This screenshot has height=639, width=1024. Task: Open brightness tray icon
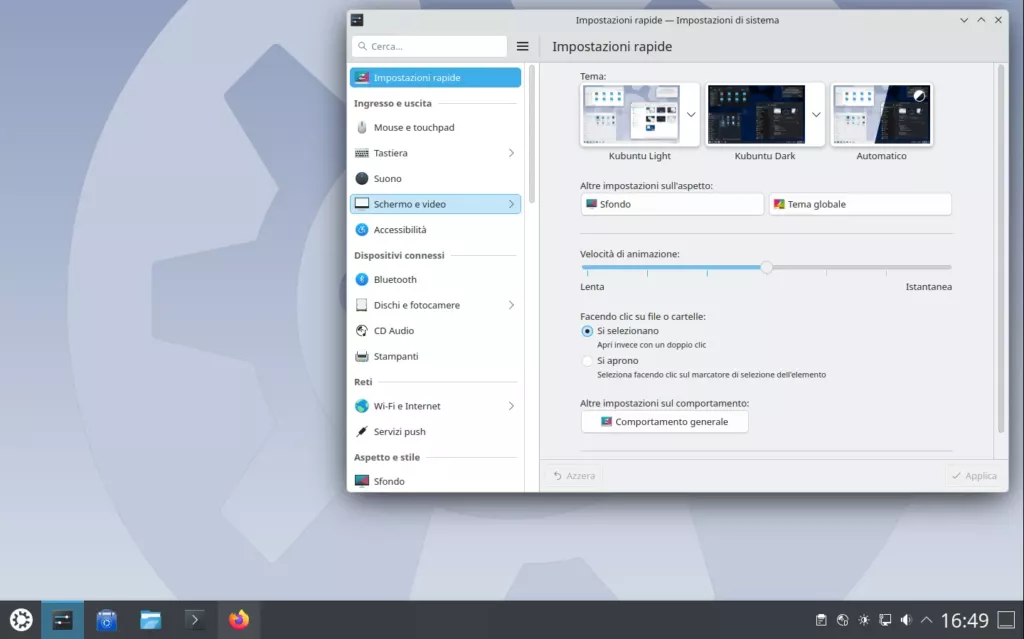(864, 620)
